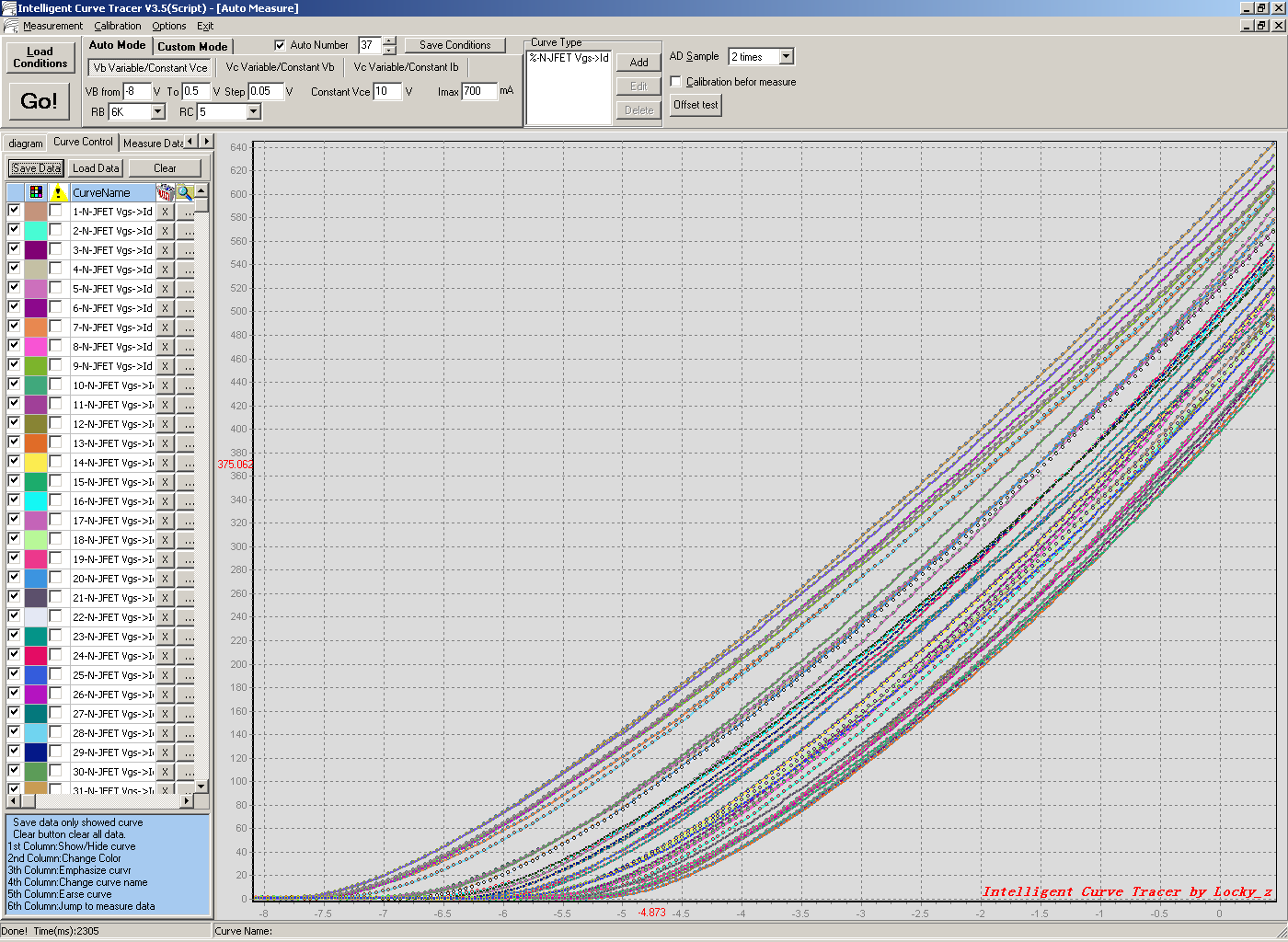Uncheck the Auto Number checkbox

pos(281,45)
